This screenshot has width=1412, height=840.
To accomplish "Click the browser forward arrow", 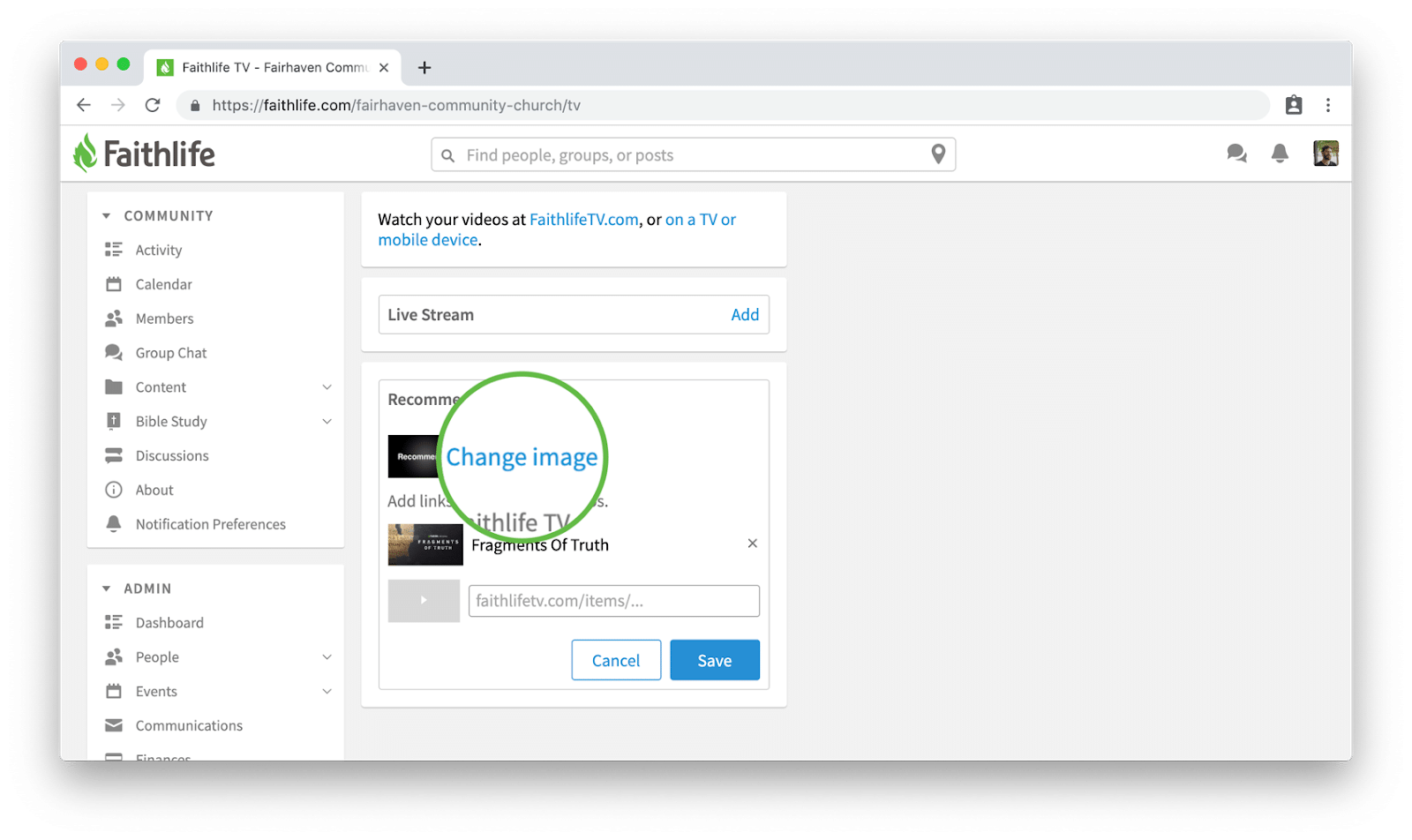I will (118, 105).
